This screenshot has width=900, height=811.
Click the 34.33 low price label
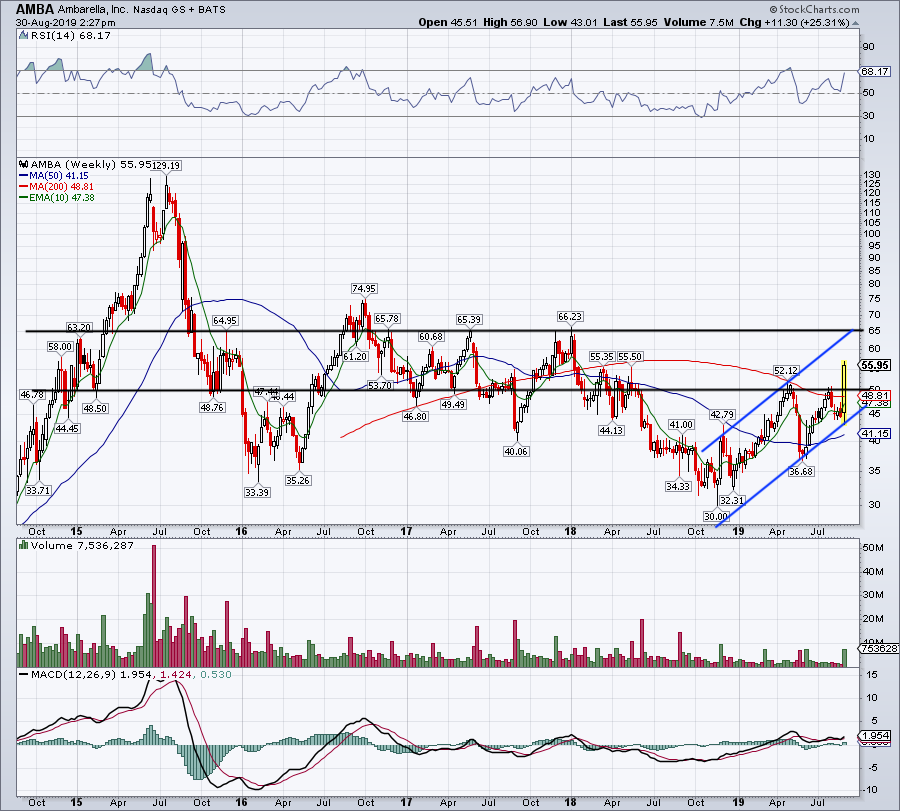(x=678, y=487)
